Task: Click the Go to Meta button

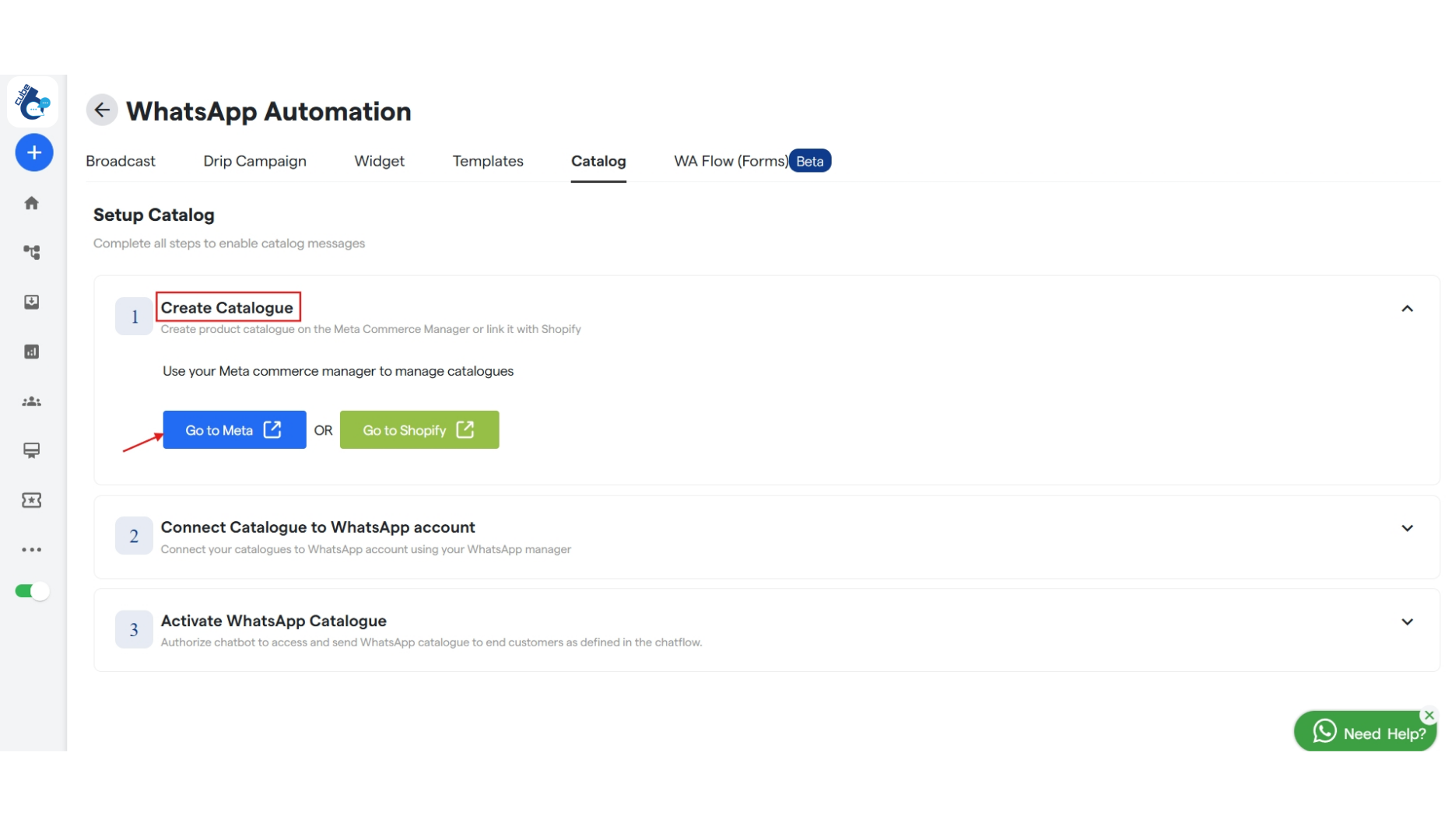Action: (233, 429)
